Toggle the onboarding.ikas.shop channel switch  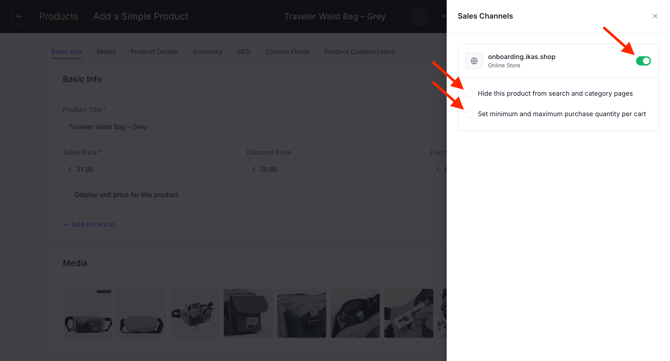point(643,61)
